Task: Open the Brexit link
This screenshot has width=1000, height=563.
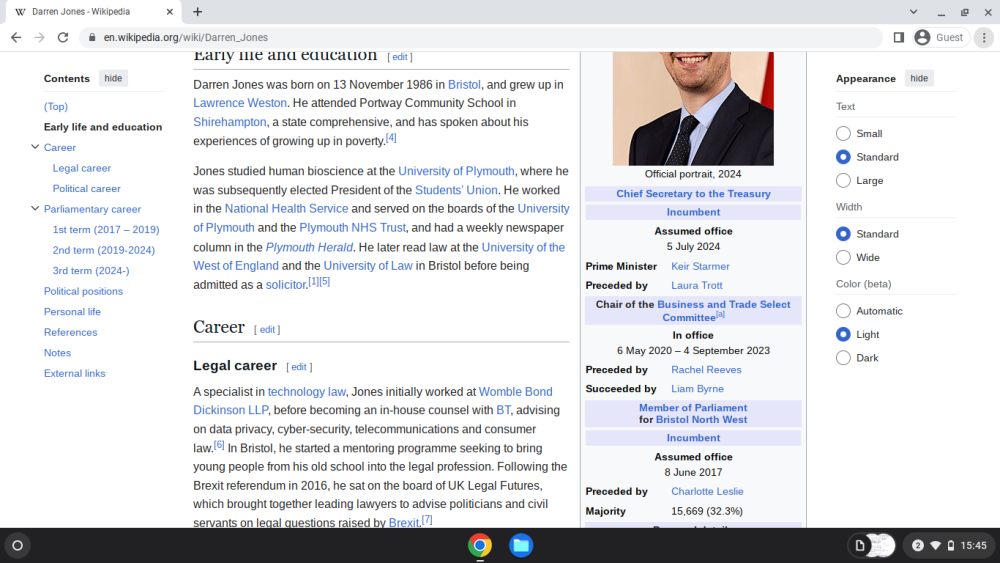Action: (404, 523)
